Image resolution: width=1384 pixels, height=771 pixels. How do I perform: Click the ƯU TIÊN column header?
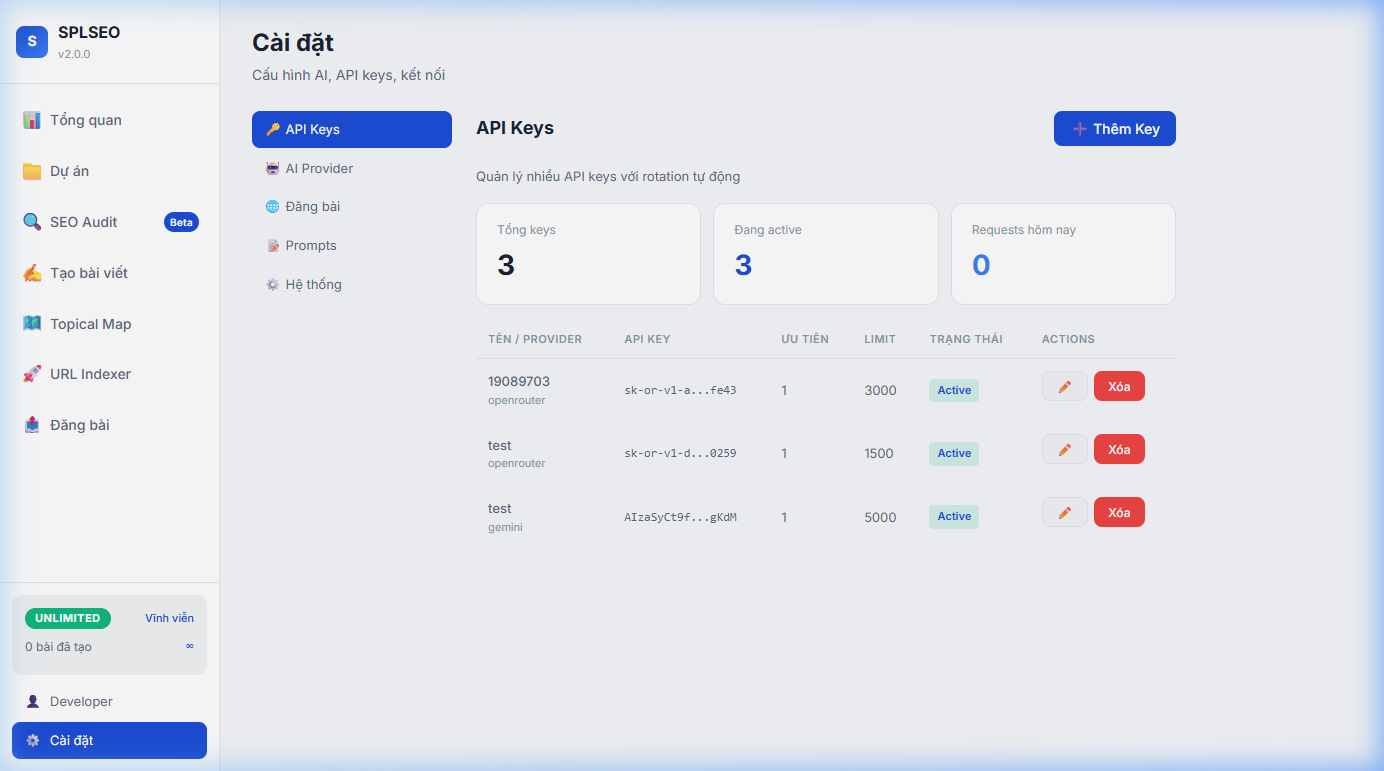[805, 339]
